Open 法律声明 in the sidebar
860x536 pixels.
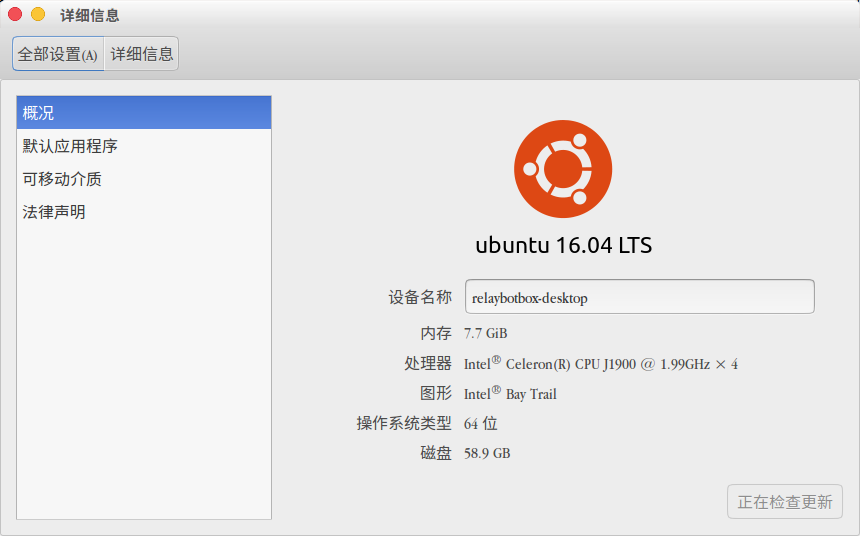[144, 212]
